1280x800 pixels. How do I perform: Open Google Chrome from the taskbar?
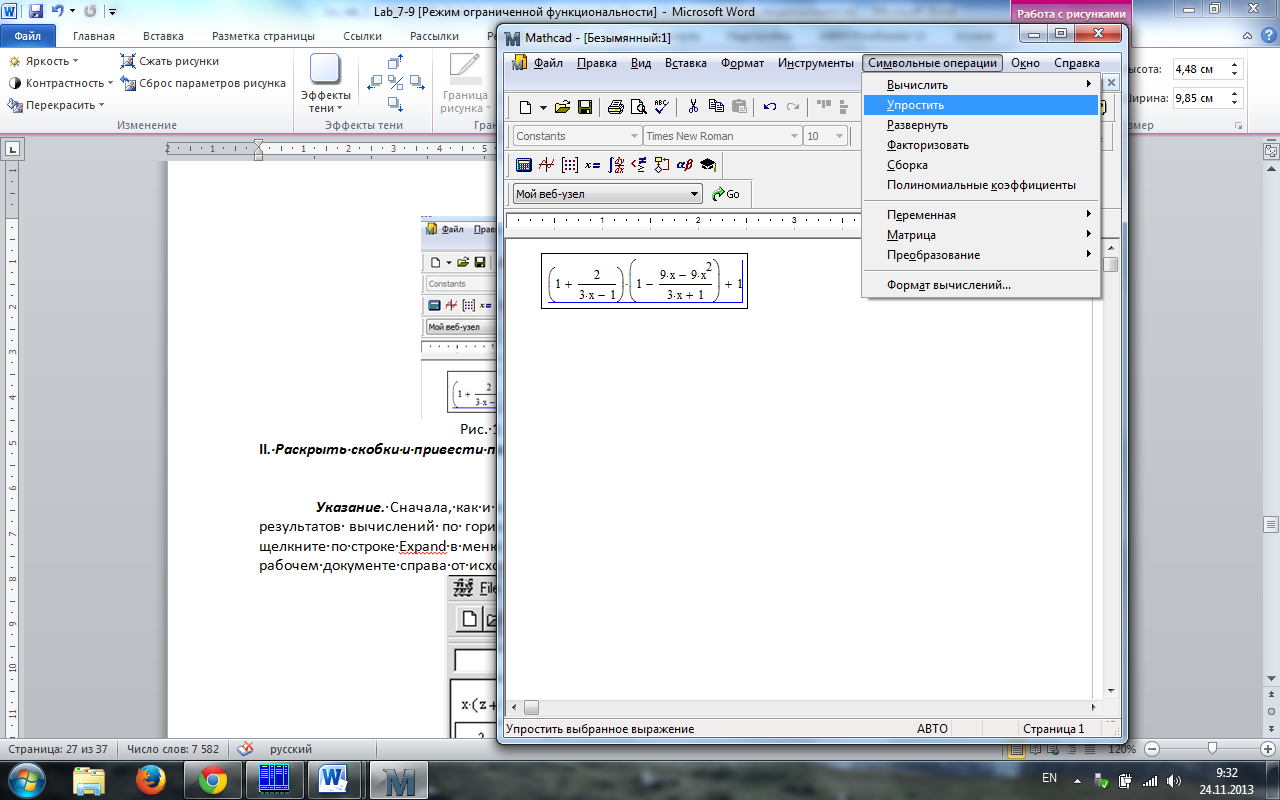[x=212, y=779]
